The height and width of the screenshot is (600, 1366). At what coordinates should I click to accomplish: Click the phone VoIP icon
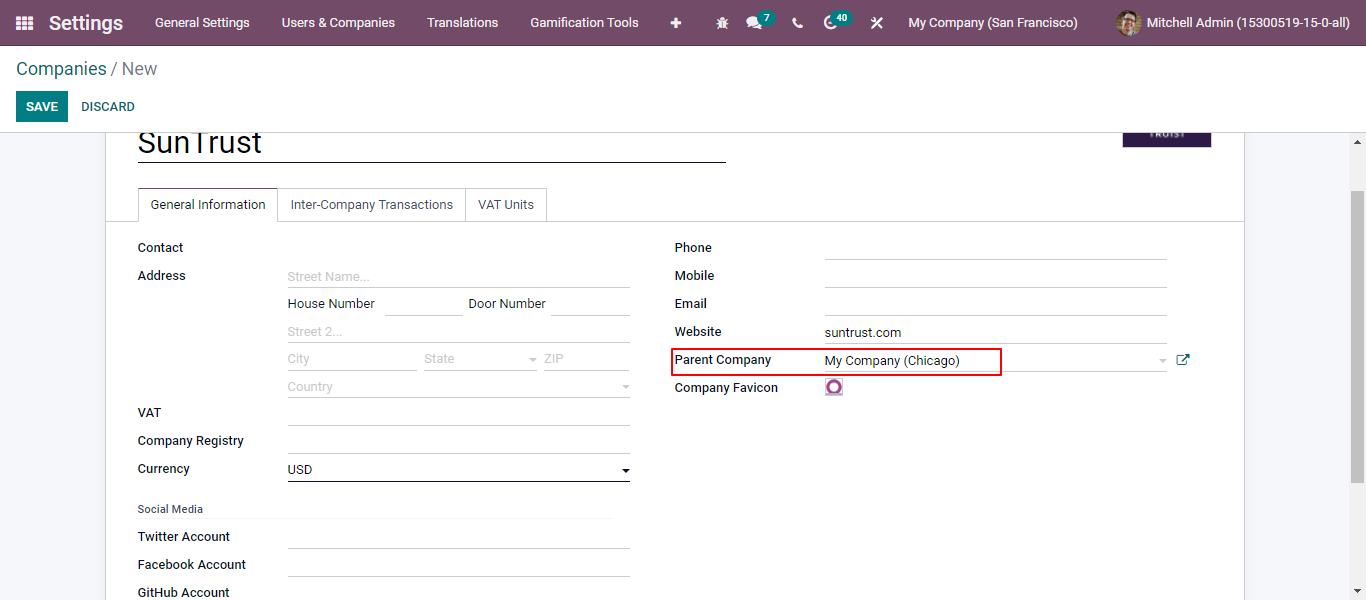(797, 23)
